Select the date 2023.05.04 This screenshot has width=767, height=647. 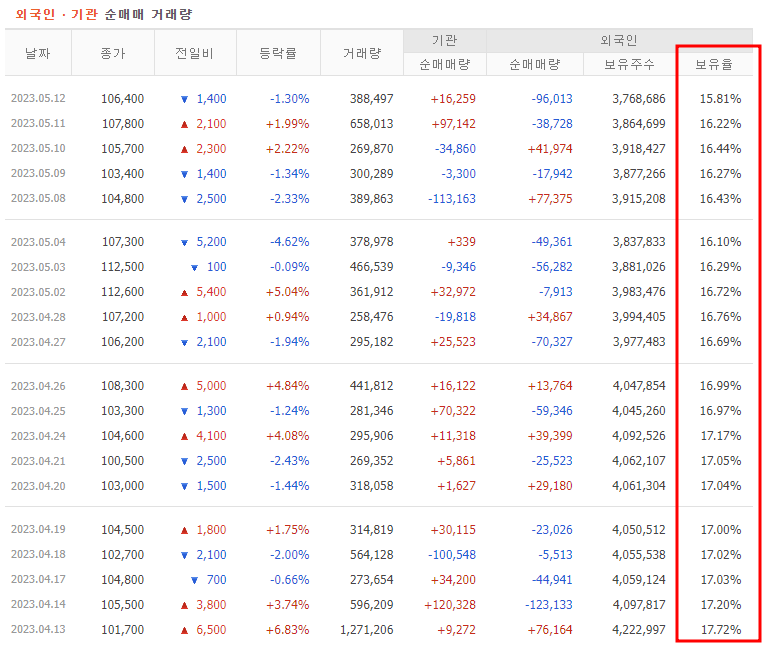pyautogui.click(x=38, y=242)
